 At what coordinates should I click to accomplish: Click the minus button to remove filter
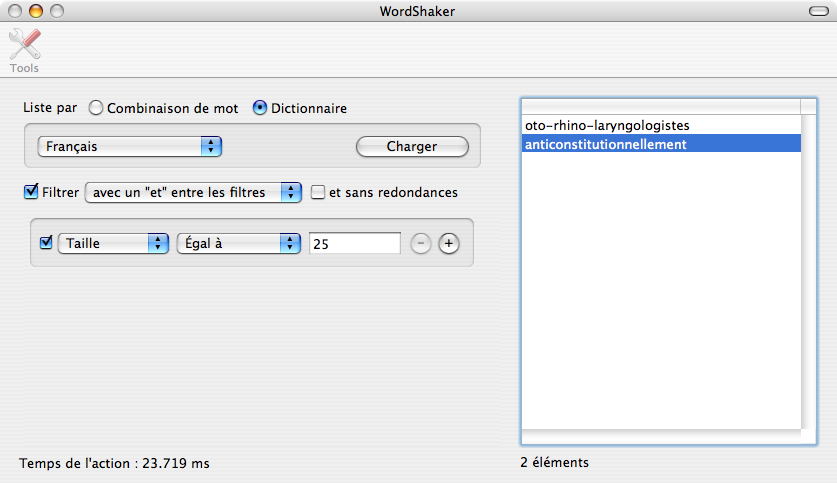(421, 243)
